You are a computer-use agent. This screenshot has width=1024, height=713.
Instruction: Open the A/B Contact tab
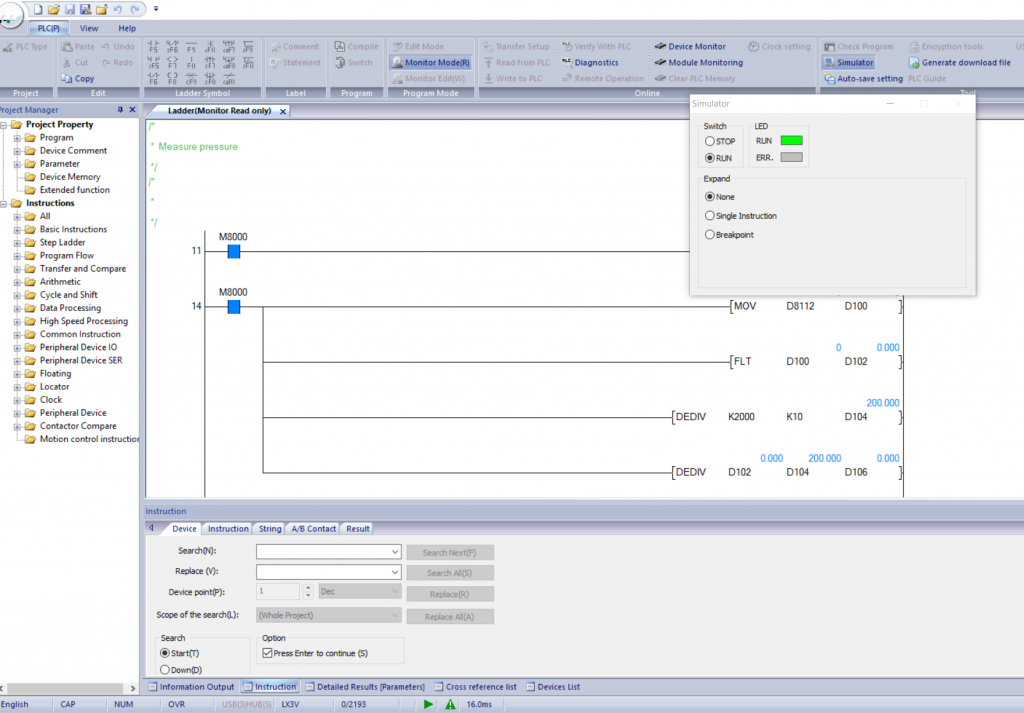pyautogui.click(x=313, y=528)
